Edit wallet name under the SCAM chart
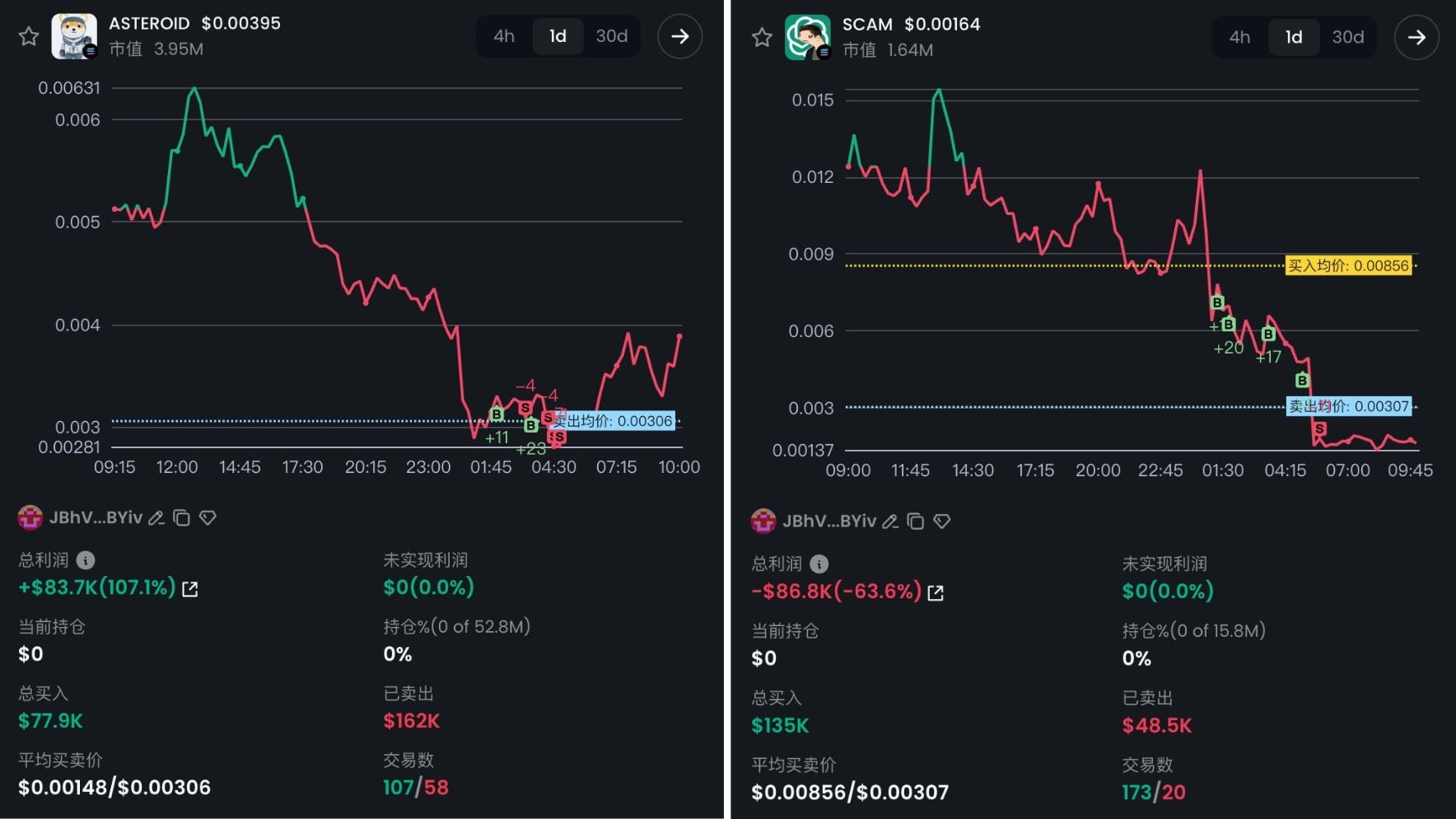This screenshot has height=819, width=1456. tap(889, 522)
